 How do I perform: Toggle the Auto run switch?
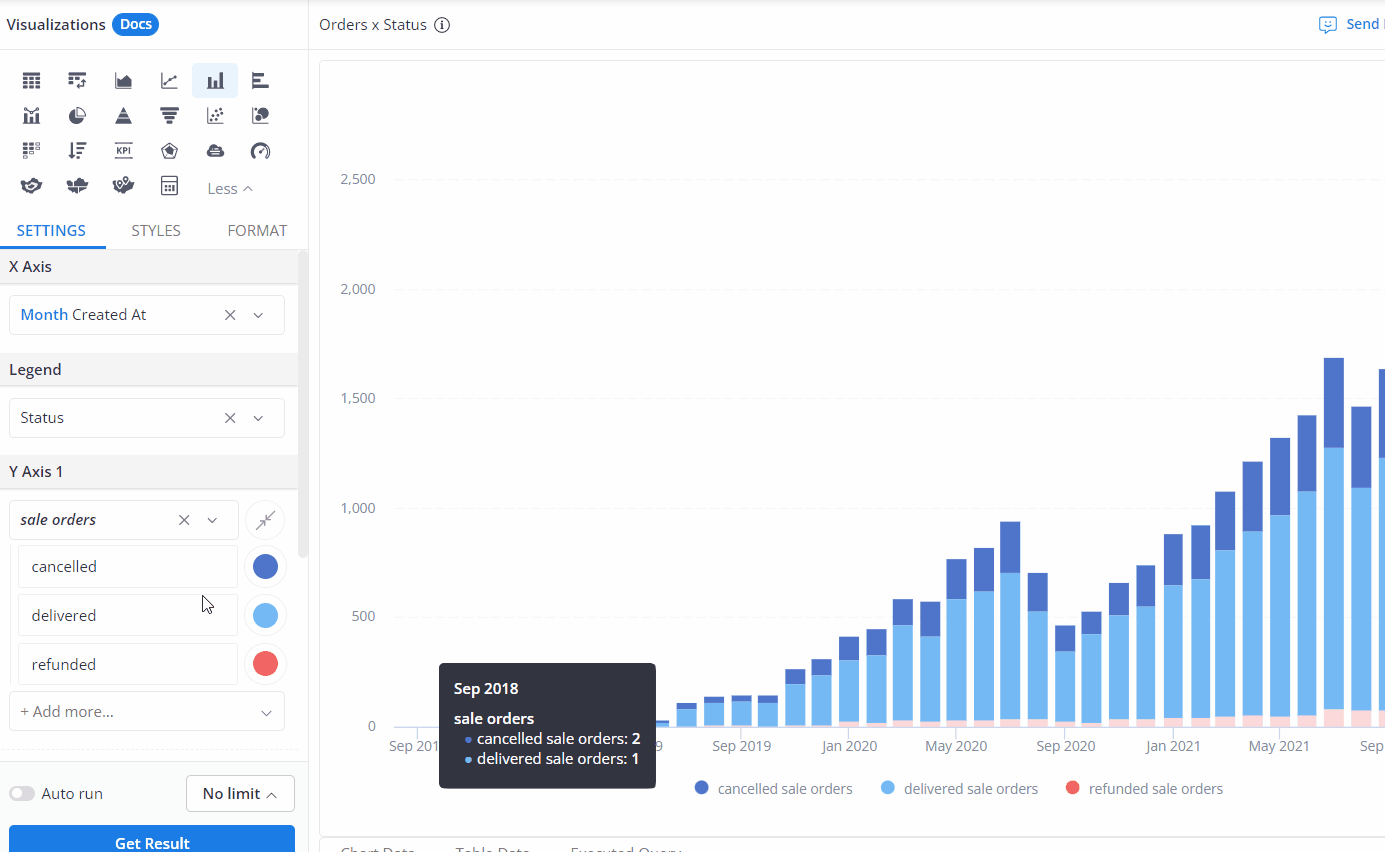point(22,794)
